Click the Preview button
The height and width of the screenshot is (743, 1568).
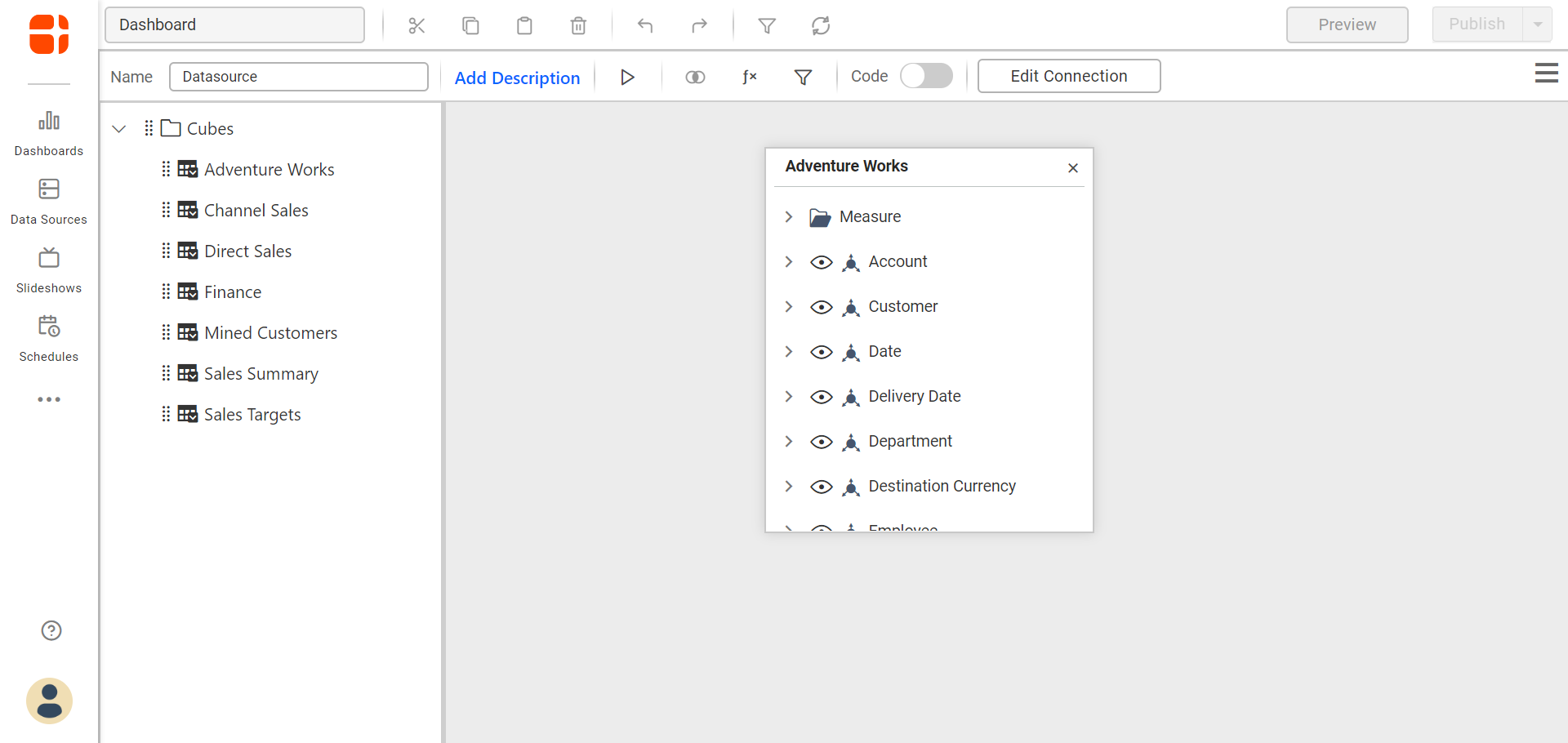[1347, 24]
